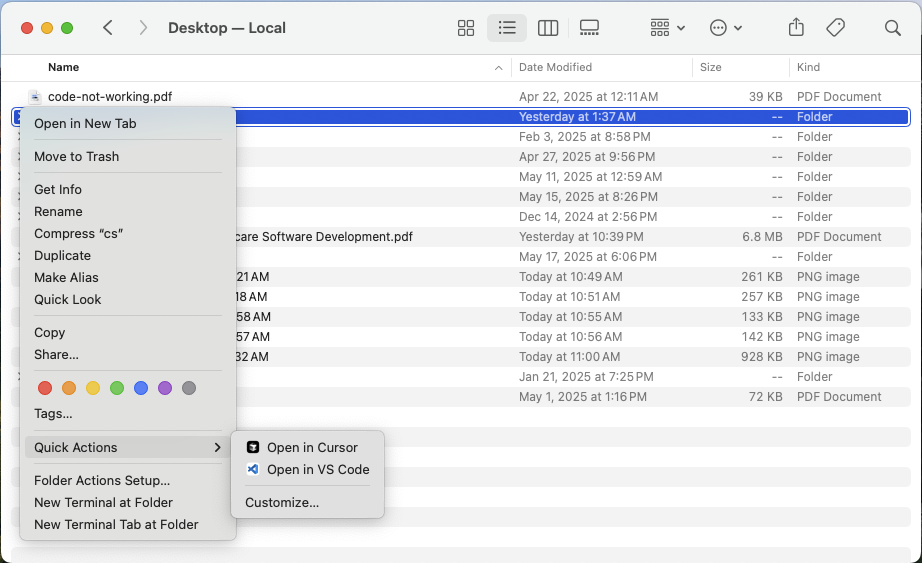Switch to column view in toolbar
This screenshot has width=922, height=563.
pos(547,28)
